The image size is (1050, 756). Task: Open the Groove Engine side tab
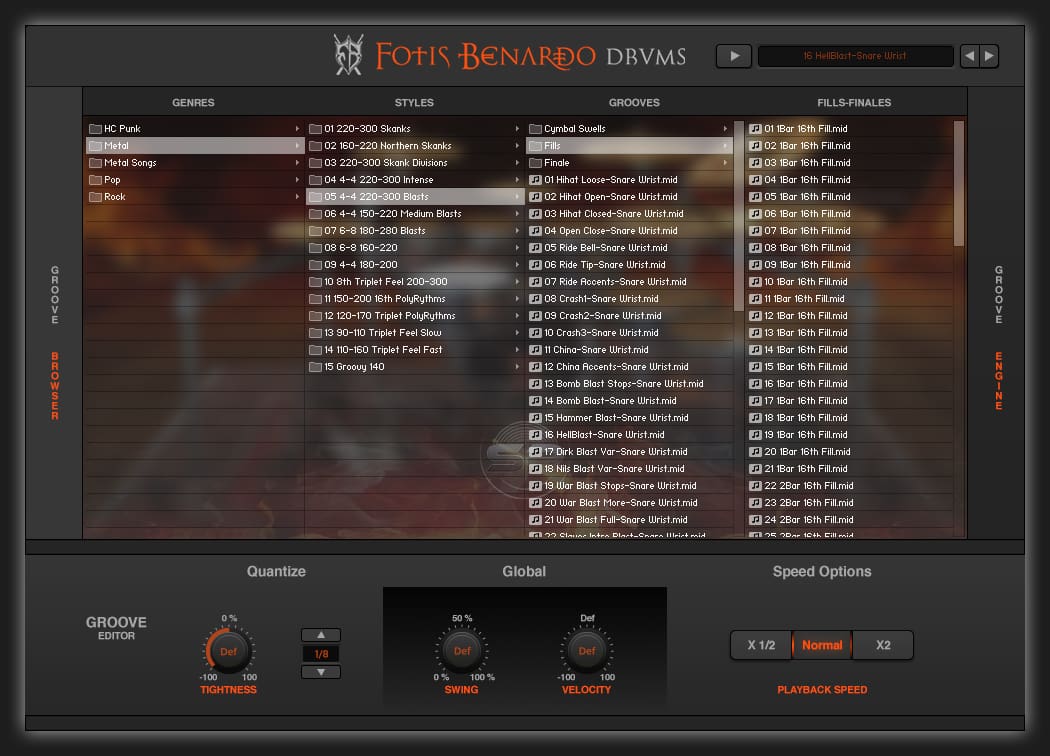pos(998,337)
